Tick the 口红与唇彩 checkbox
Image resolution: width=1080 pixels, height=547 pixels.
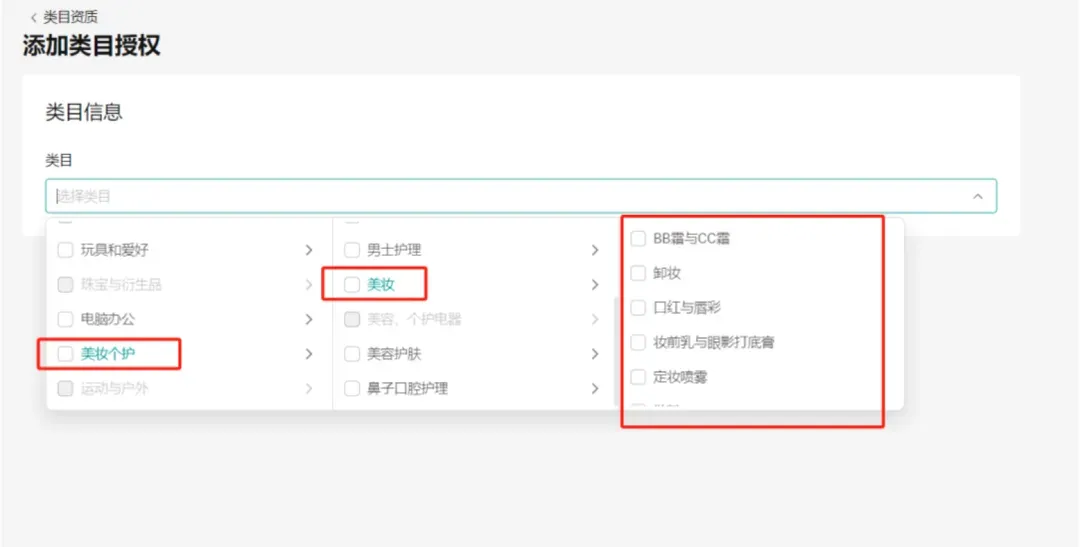638,307
